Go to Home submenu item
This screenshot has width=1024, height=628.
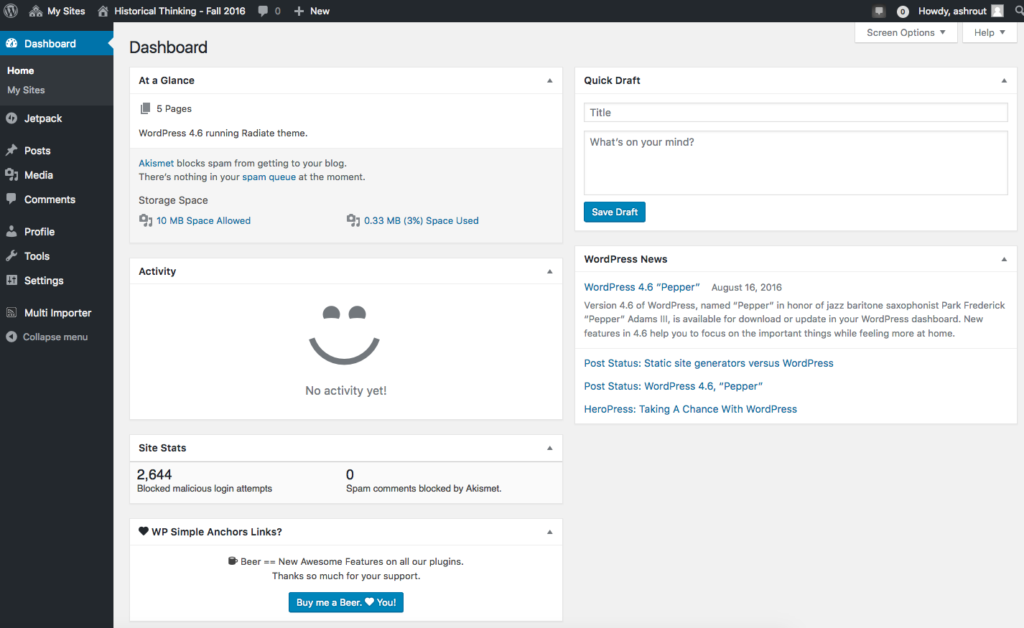(x=20, y=71)
